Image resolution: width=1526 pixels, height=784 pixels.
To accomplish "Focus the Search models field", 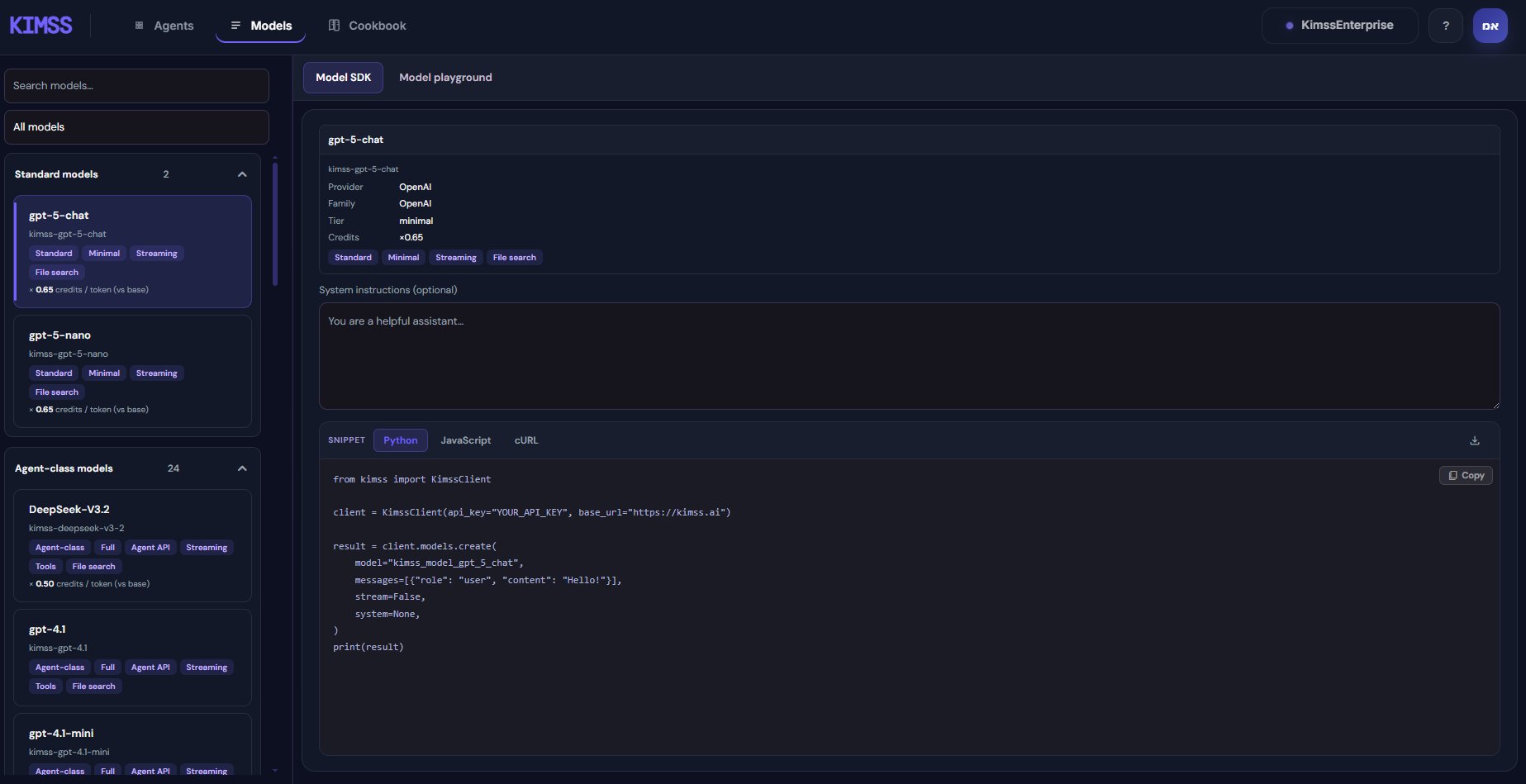I will [136, 86].
